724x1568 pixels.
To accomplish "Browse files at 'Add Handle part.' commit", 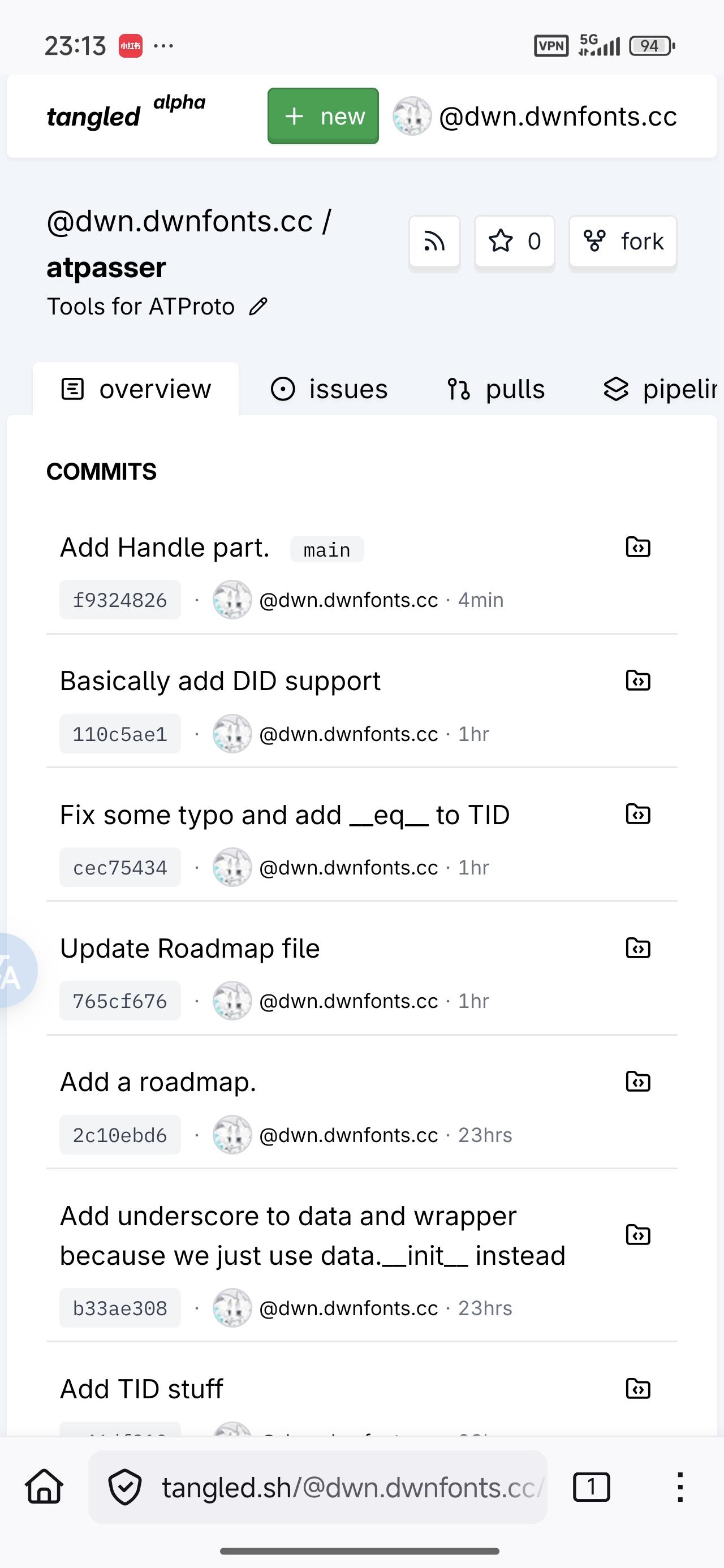I will (x=637, y=547).
